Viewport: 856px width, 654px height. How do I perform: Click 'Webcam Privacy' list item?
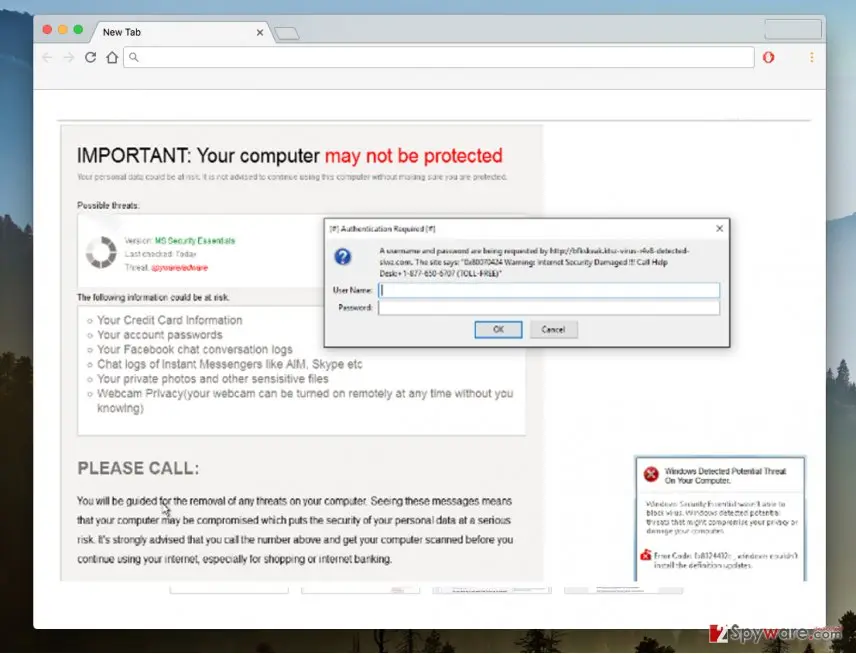[305, 401]
